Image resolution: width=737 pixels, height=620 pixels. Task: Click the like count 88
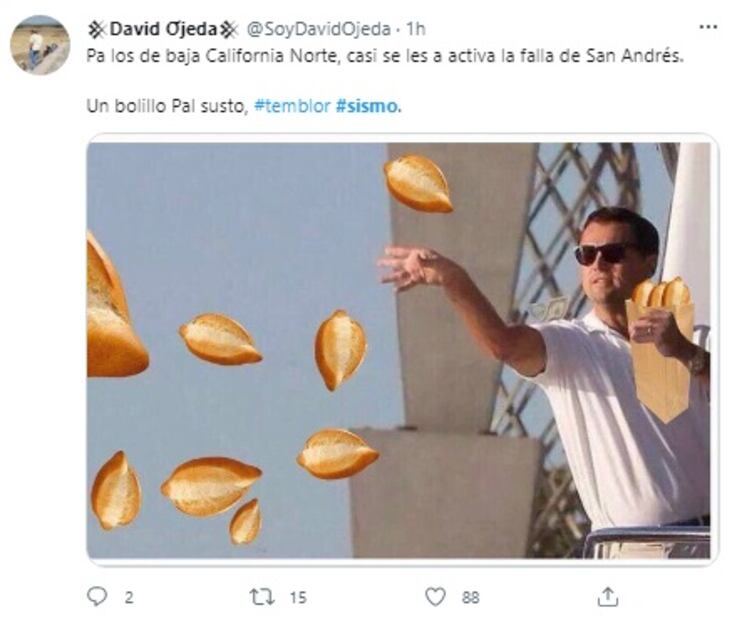470,597
